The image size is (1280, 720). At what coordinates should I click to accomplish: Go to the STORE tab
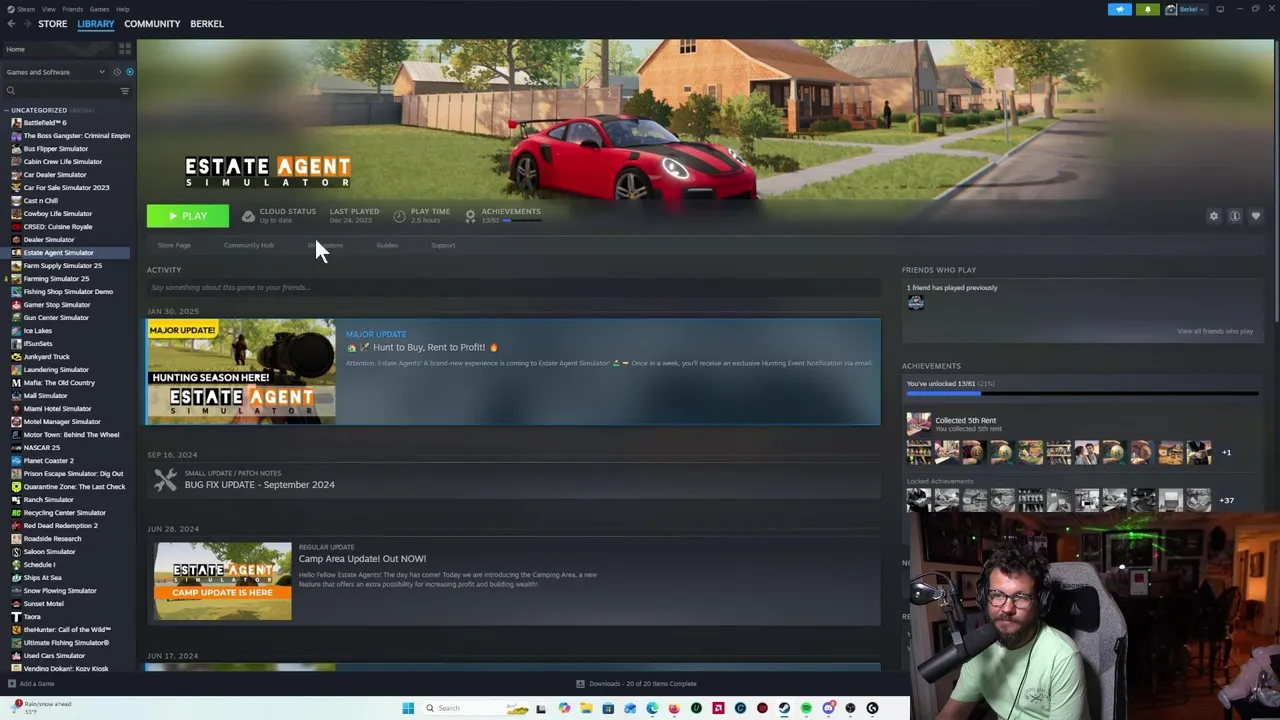click(52, 23)
